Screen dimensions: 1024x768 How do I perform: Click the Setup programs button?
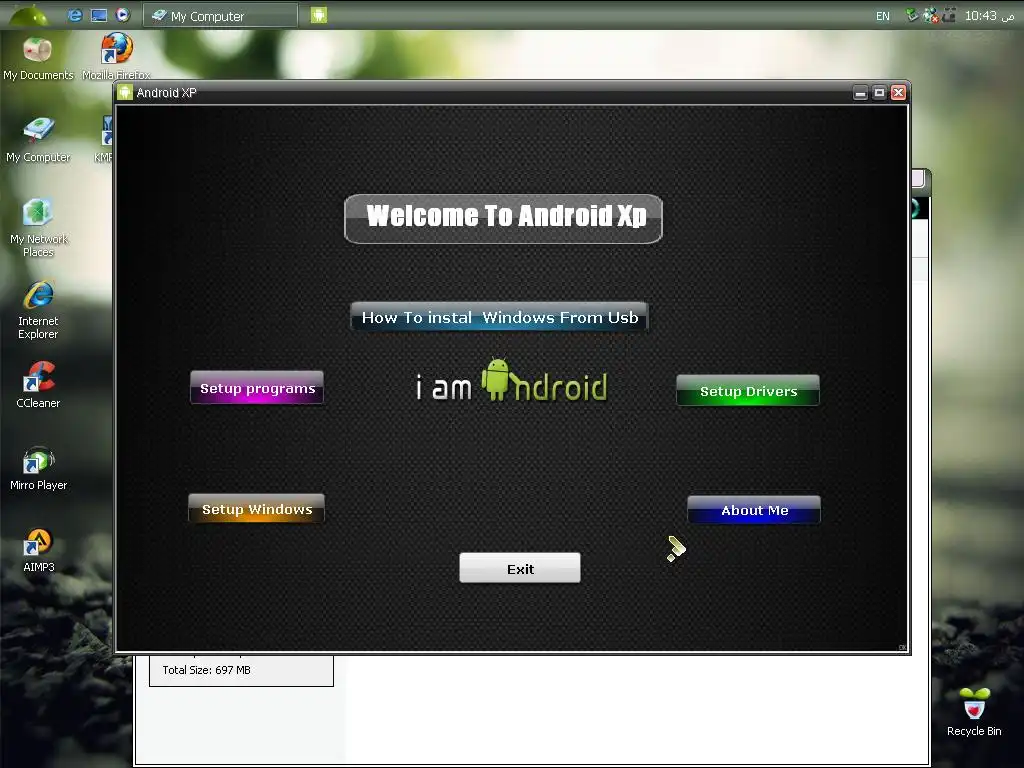click(257, 388)
